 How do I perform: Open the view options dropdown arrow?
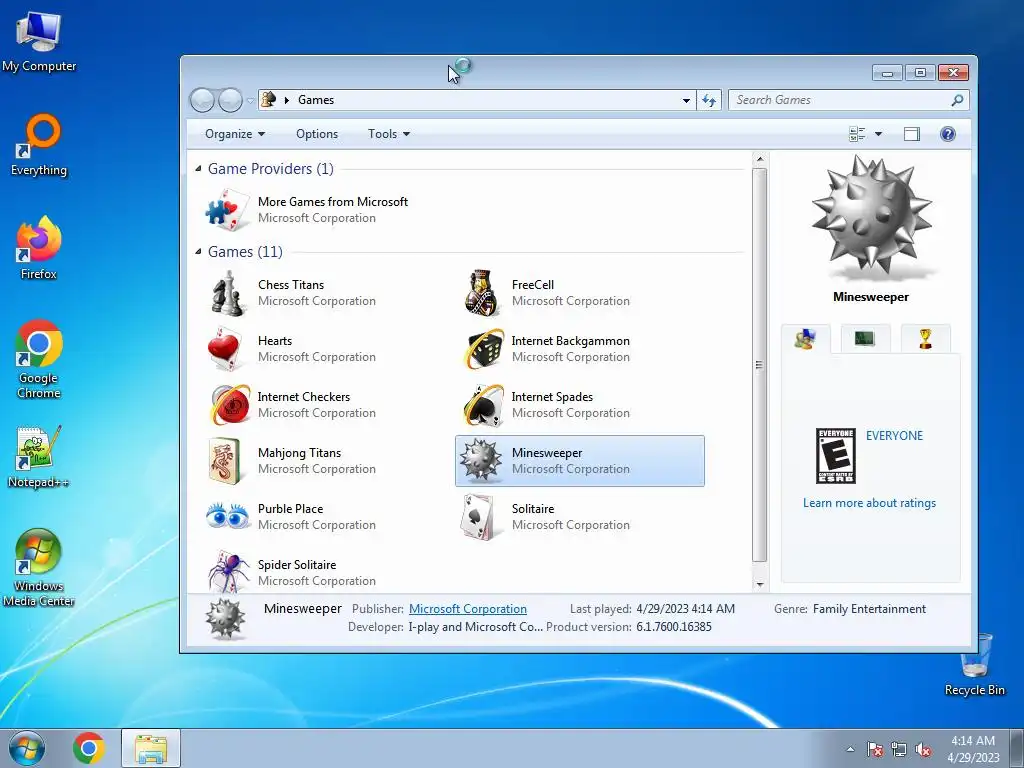(878, 134)
